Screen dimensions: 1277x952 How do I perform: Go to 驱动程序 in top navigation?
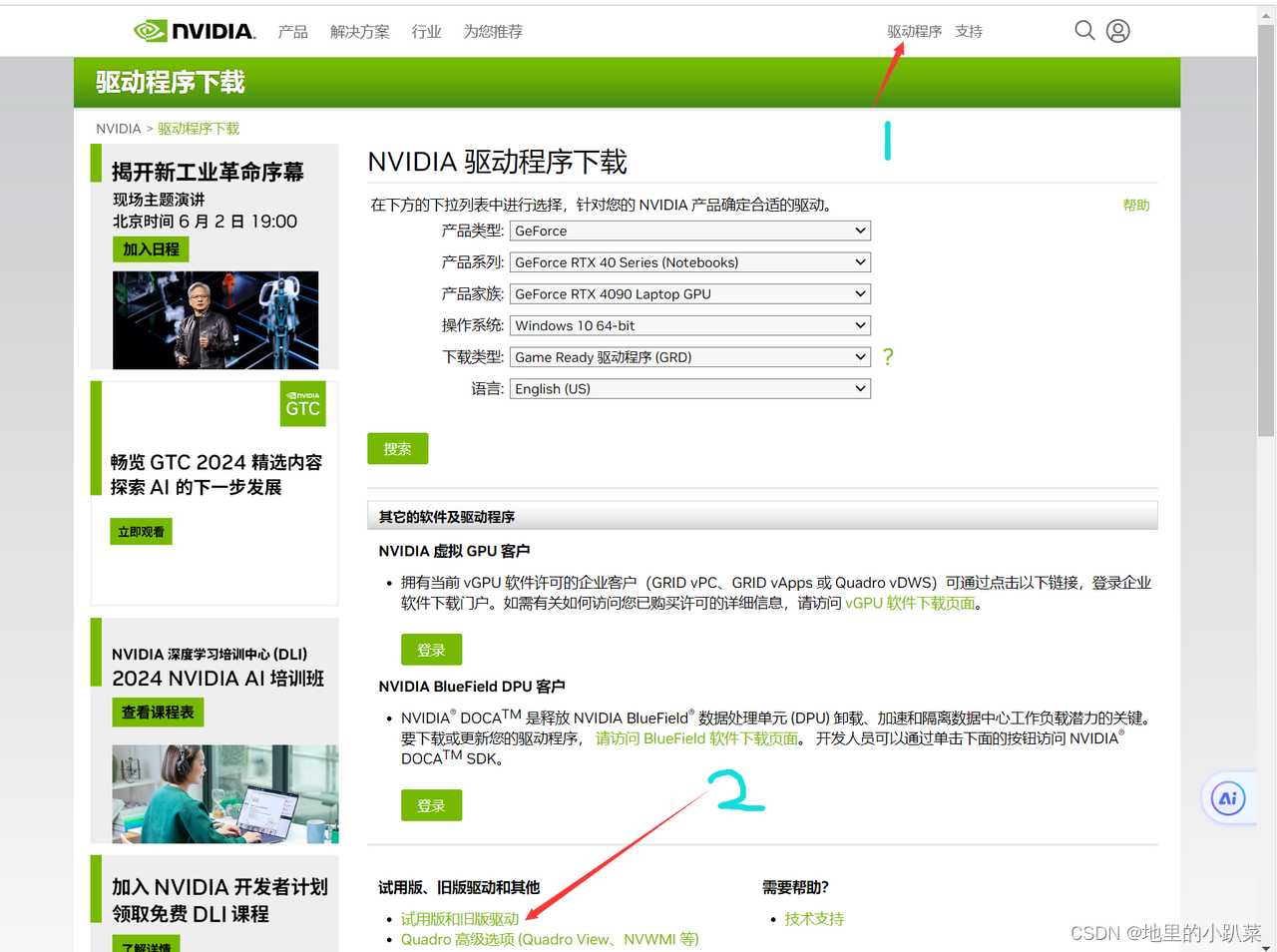click(915, 32)
